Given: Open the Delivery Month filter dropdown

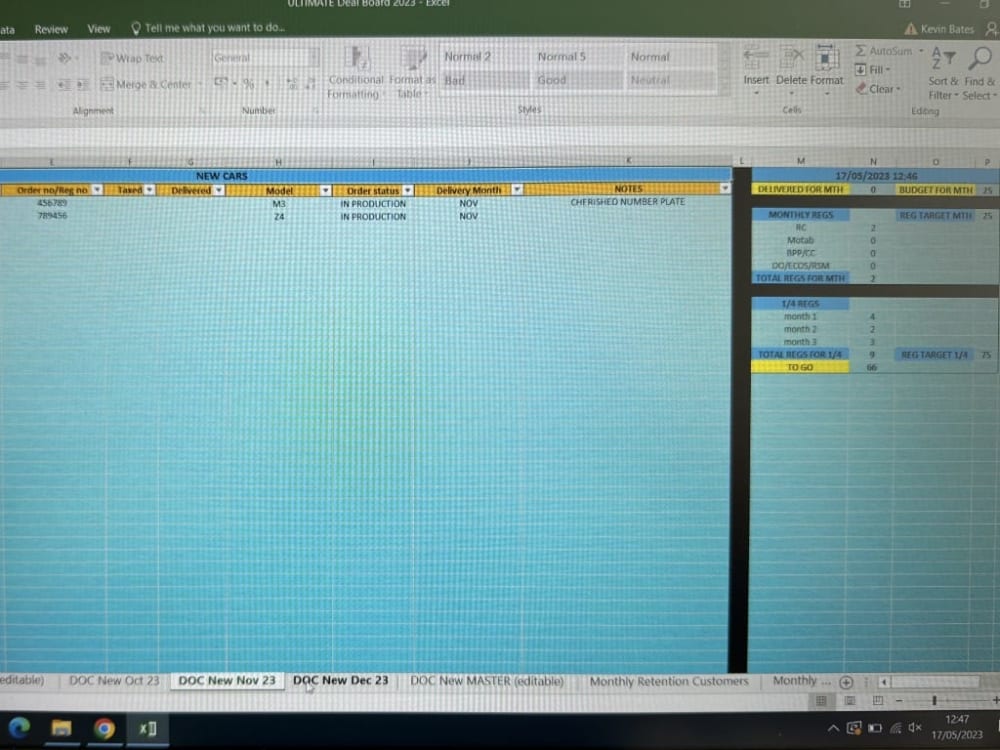Looking at the screenshot, I should 517,189.
